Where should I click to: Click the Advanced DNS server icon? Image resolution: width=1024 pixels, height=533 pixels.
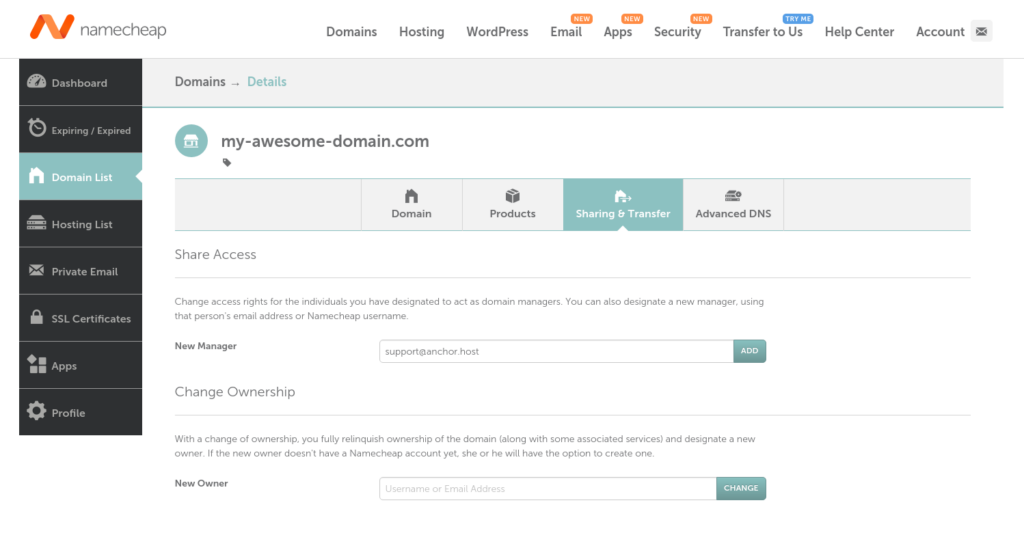733,195
